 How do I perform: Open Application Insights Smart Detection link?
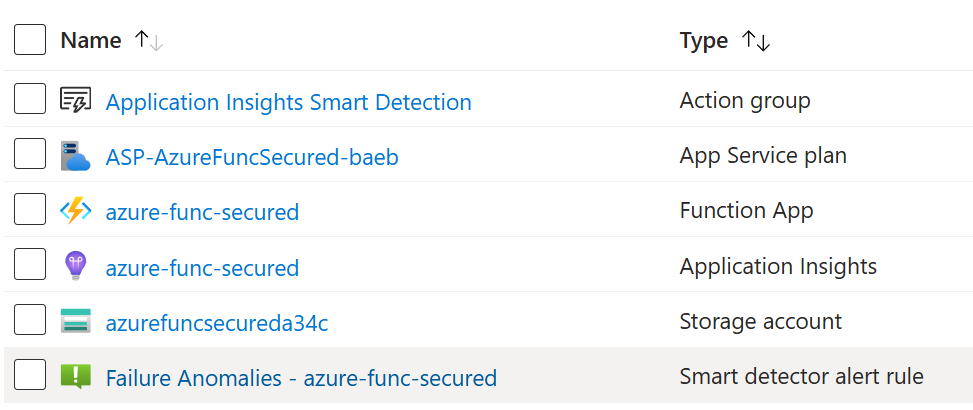[x=289, y=102]
